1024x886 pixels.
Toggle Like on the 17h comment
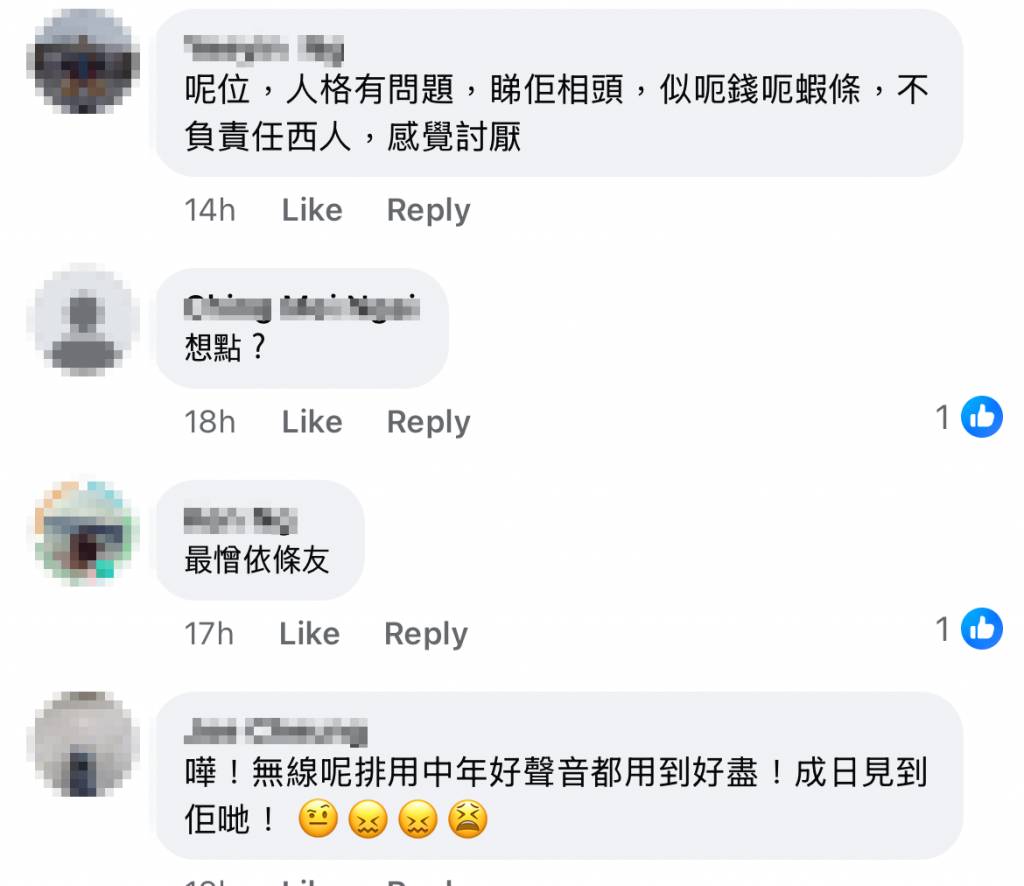(310, 633)
